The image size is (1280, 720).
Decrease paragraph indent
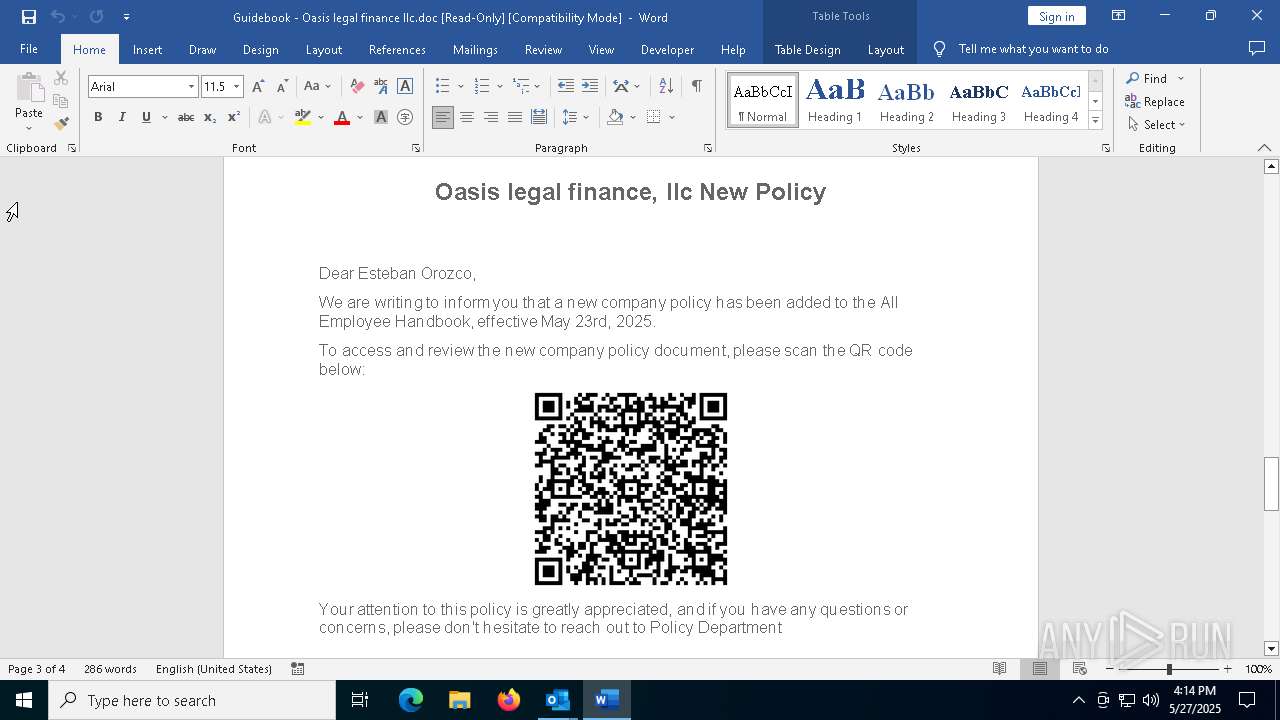[x=566, y=86]
